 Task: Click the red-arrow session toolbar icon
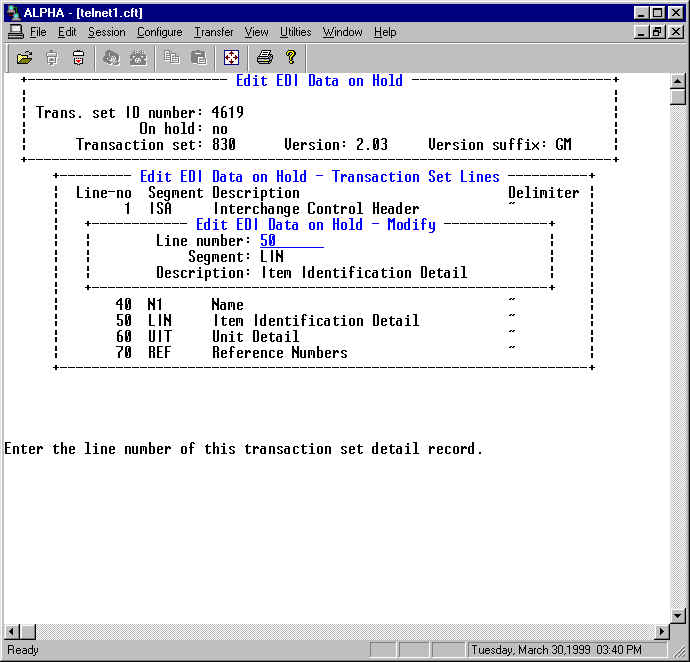[x=78, y=58]
